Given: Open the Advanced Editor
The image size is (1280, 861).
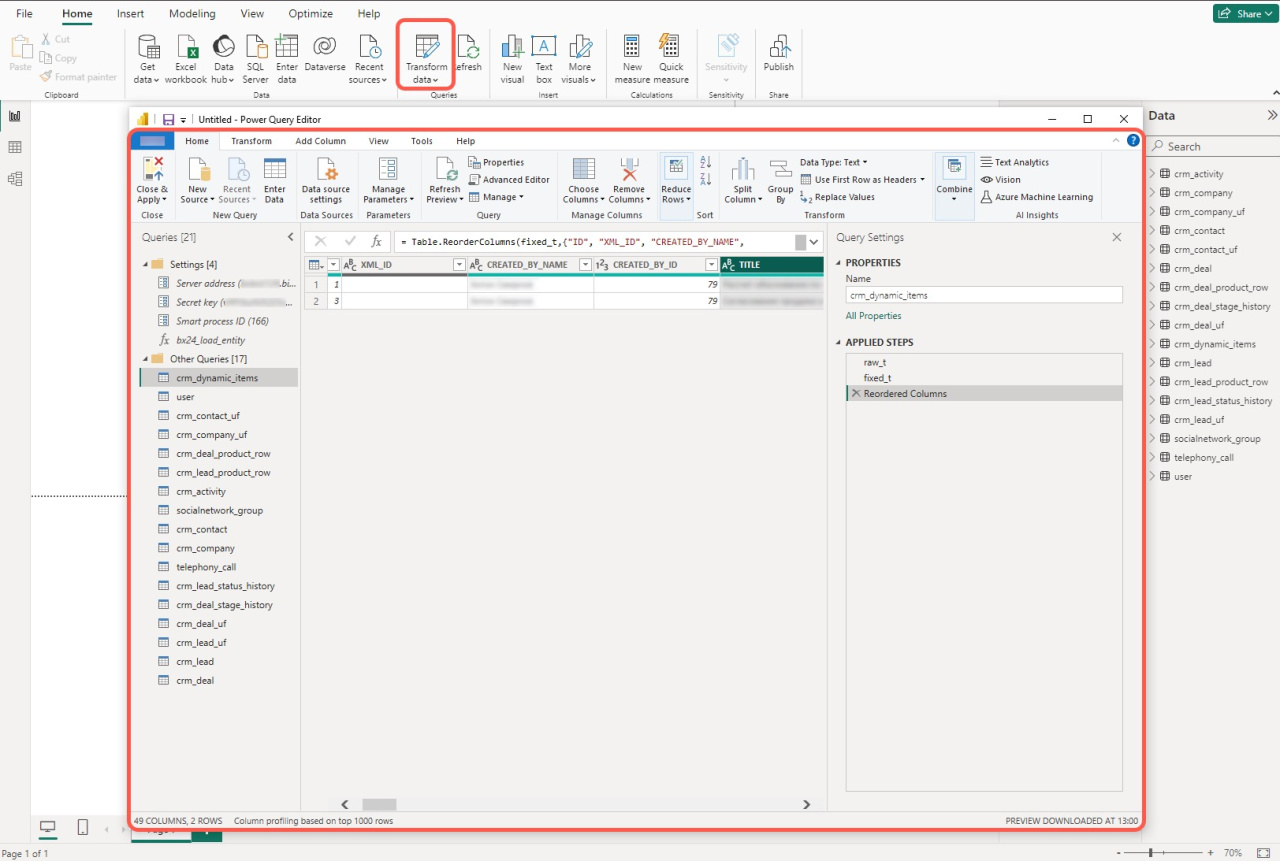Looking at the screenshot, I should (509, 180).
